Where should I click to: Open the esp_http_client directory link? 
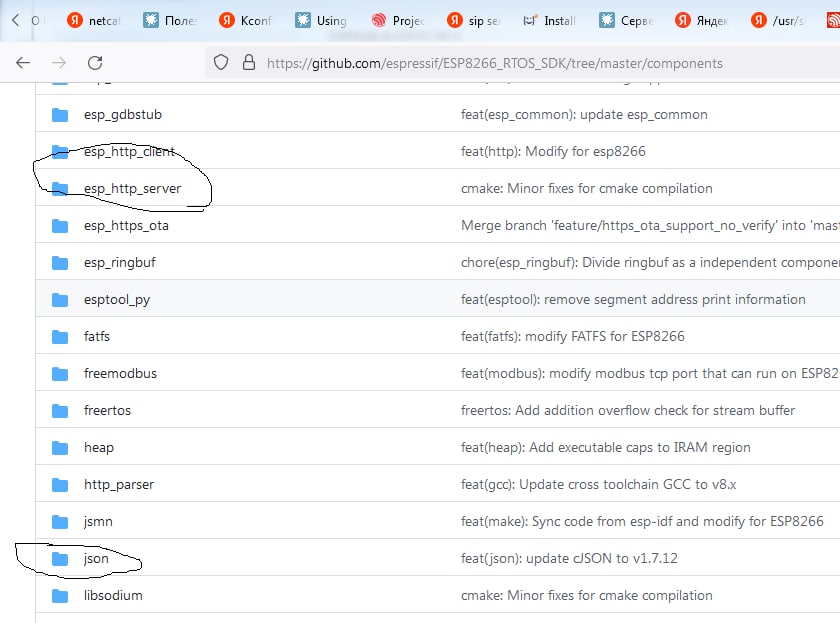pyautogui.click(x=129, y=152)
